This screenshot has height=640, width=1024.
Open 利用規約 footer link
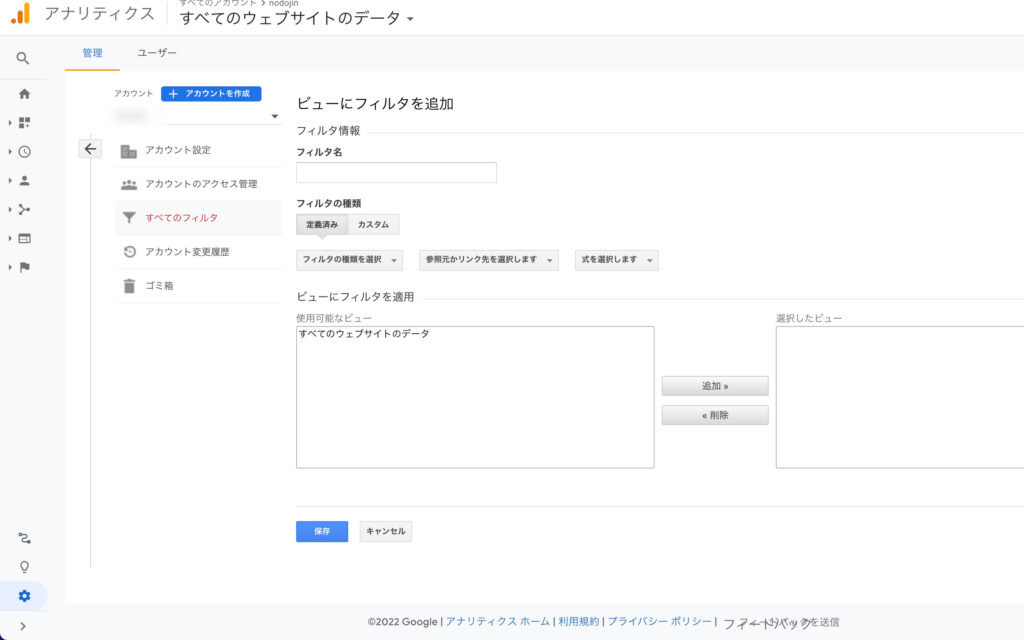579,622
